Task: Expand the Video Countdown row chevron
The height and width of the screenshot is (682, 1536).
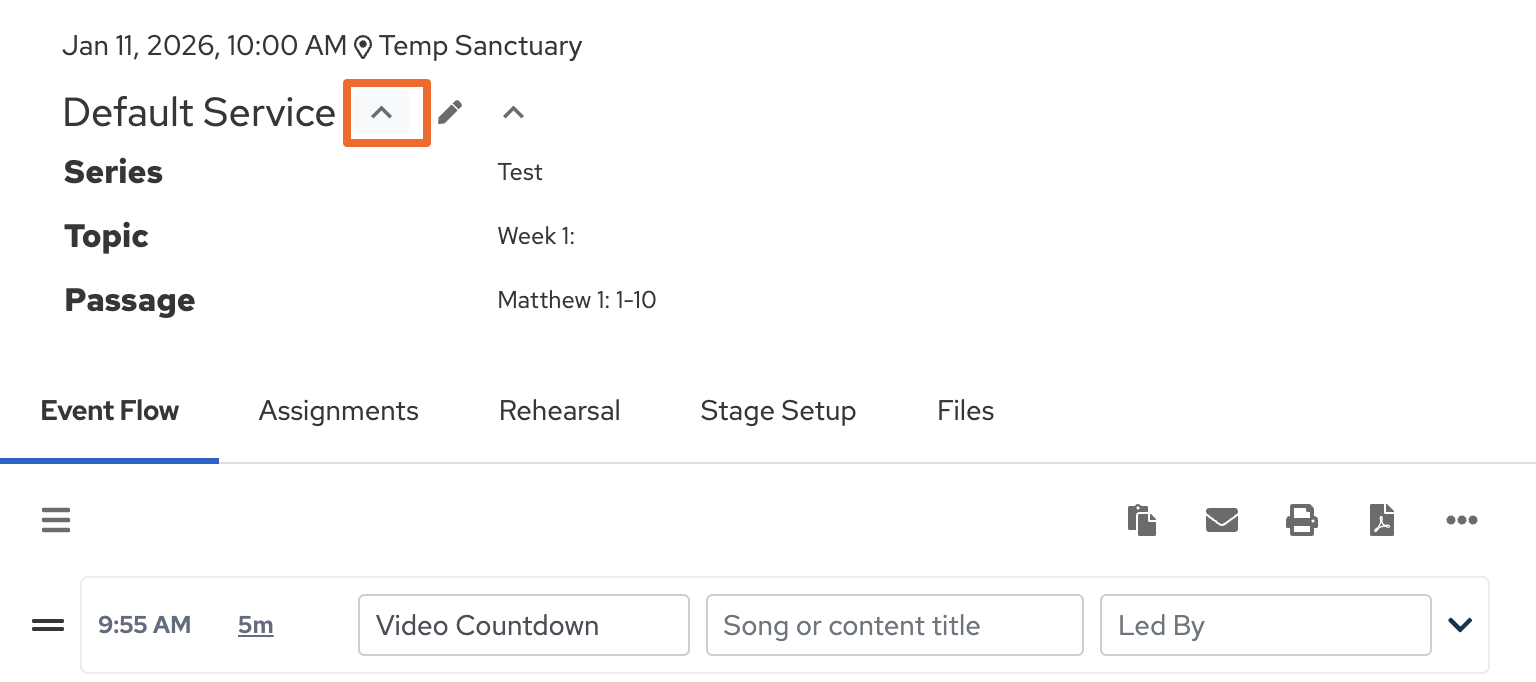Action: click(1460, 625)
